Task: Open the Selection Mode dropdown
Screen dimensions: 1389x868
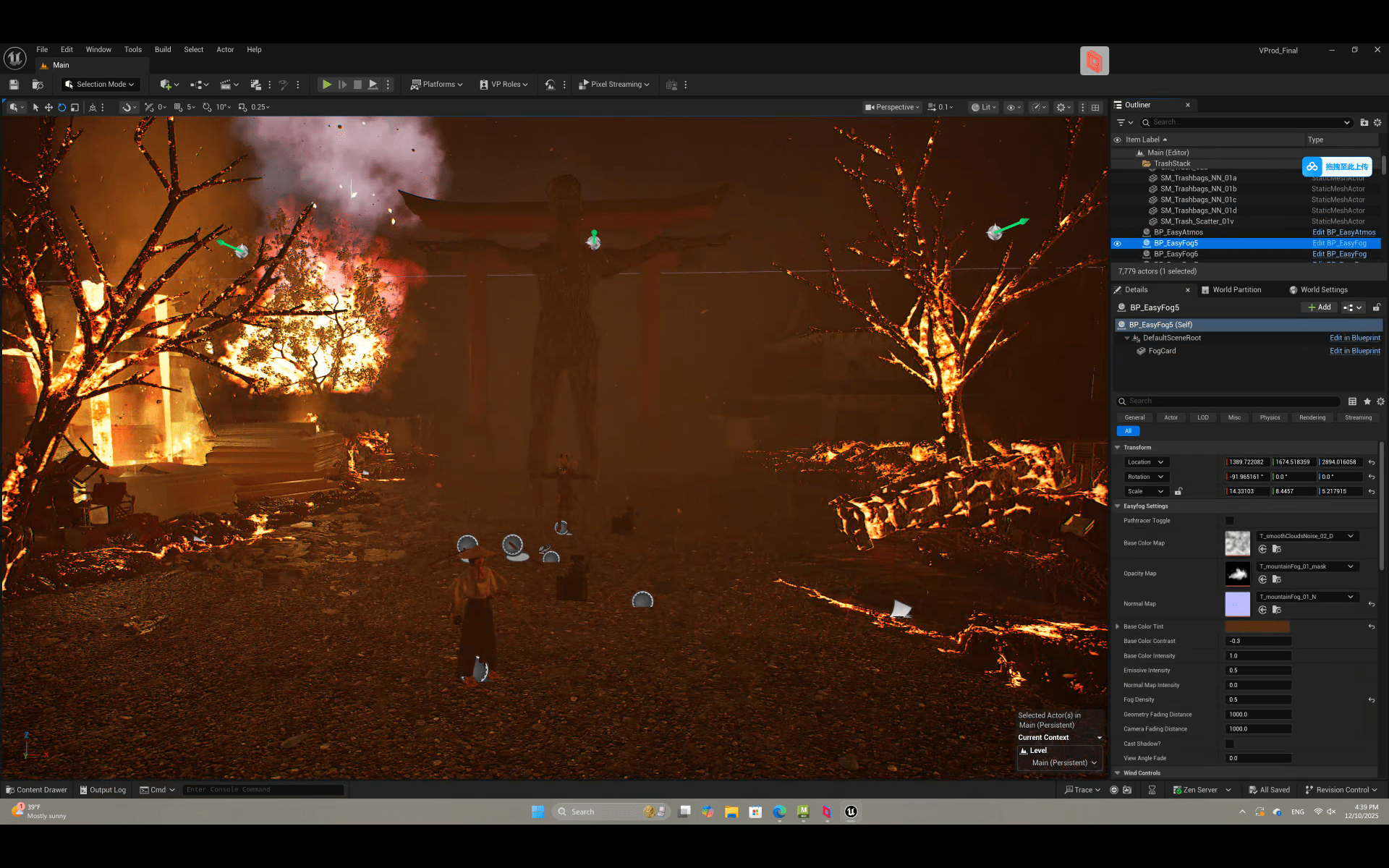Action: (101, 85)
